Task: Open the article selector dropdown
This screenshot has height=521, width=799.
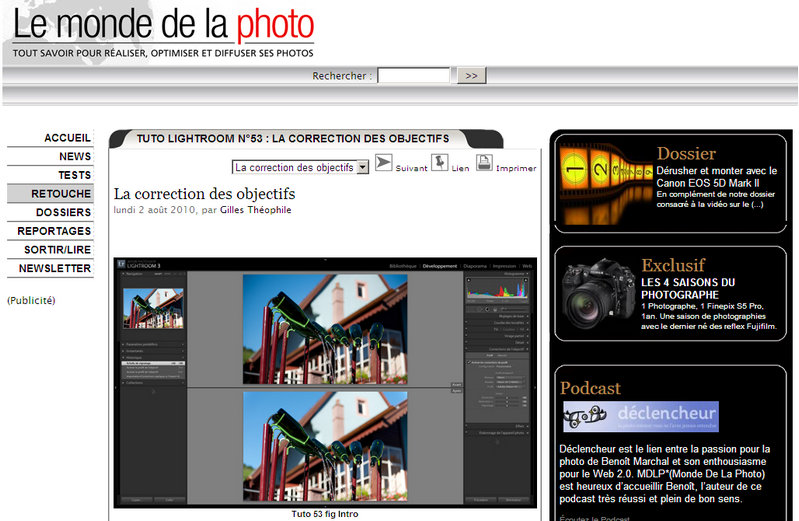Action: [300, 167]
